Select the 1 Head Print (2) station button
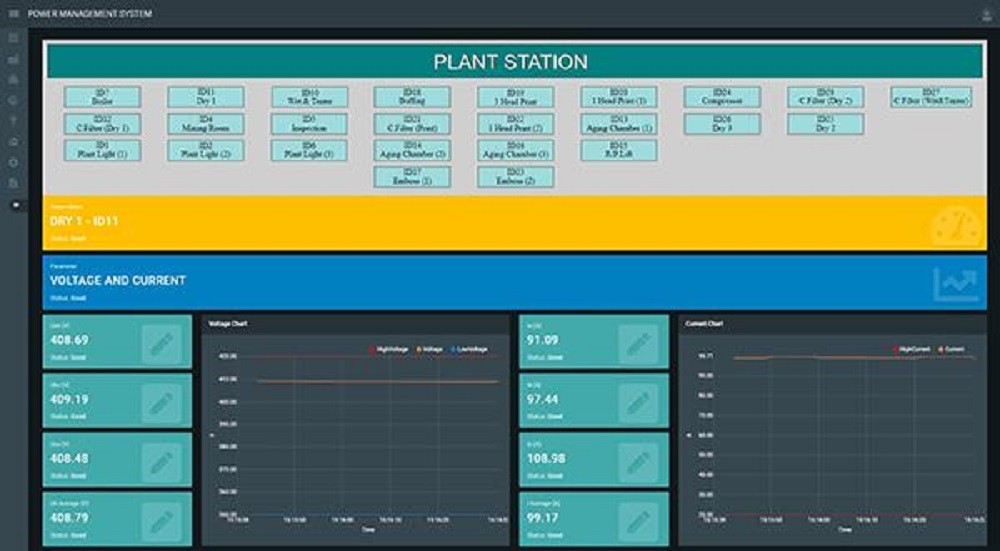The image size is (1000, 551). (515, 124)
